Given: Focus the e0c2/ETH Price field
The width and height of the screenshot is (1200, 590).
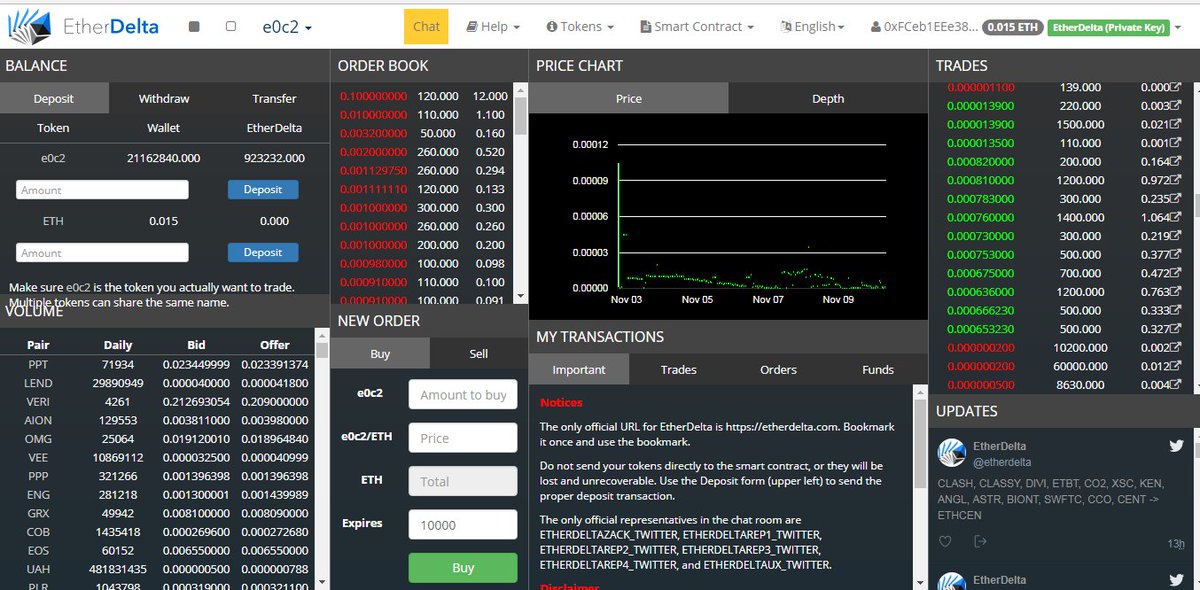Looking at the screenshot, I should pyautogui.click(x=463, y=438).
